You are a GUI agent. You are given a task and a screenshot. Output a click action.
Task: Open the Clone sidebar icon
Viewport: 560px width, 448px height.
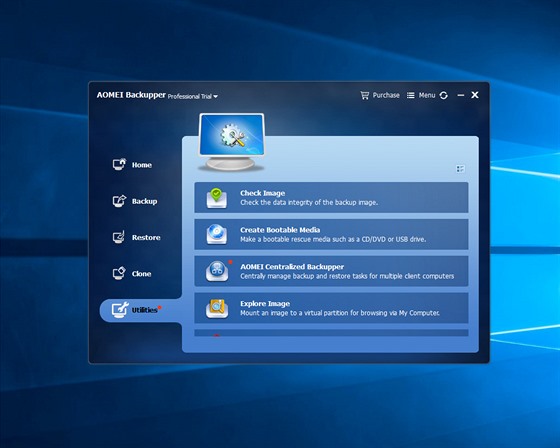pyautogui.click(x=119, y=273)
